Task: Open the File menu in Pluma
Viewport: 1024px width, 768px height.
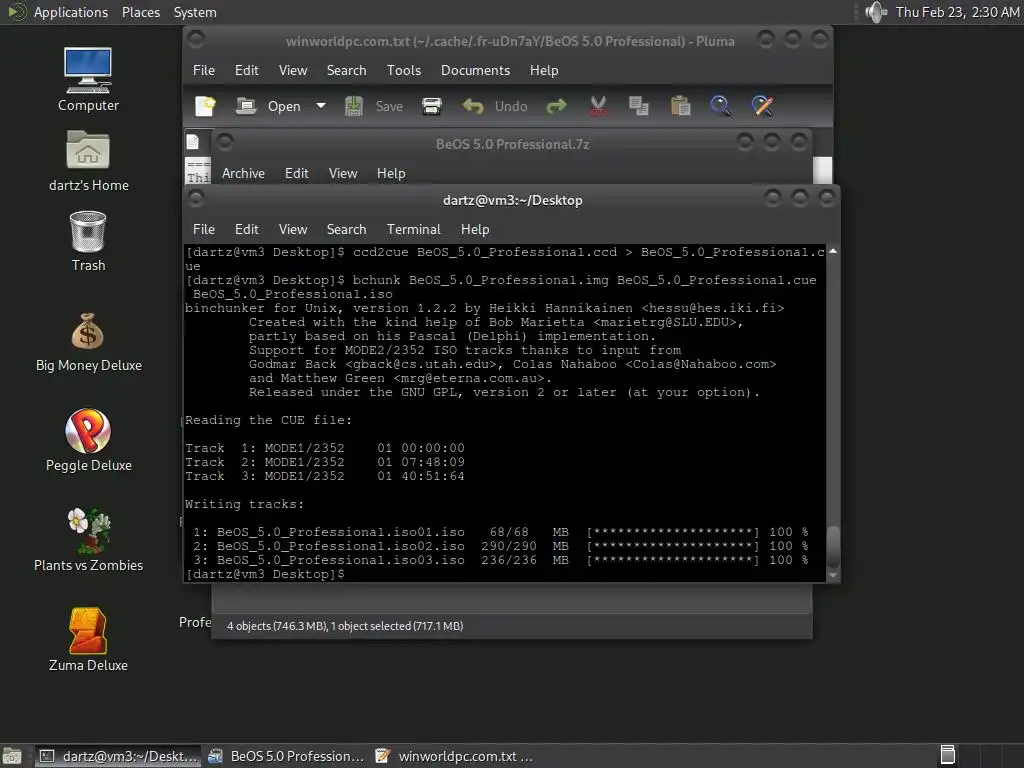Action: (204, 71)
